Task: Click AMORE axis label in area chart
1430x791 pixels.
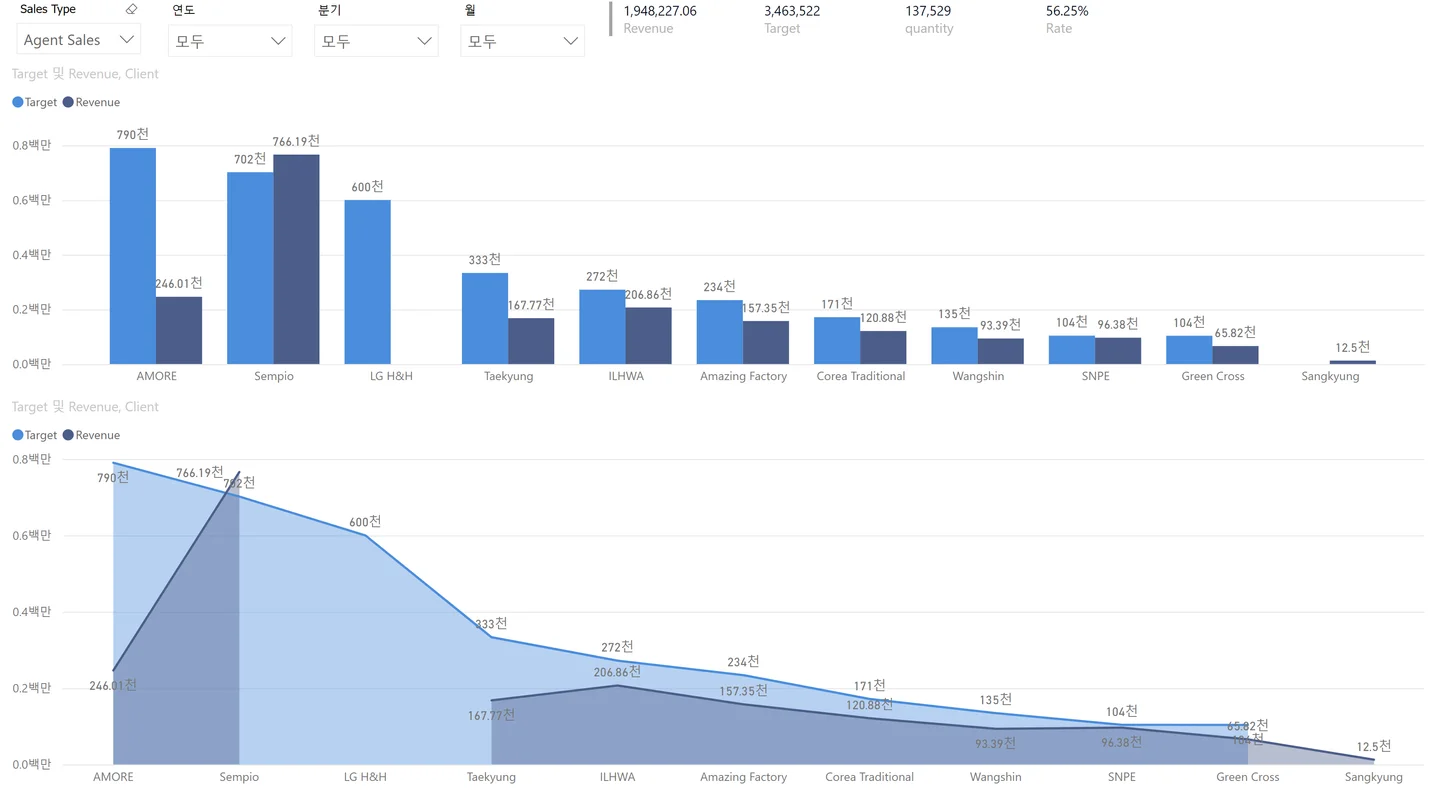Action: pyautogui.click(x=113, y=777)
